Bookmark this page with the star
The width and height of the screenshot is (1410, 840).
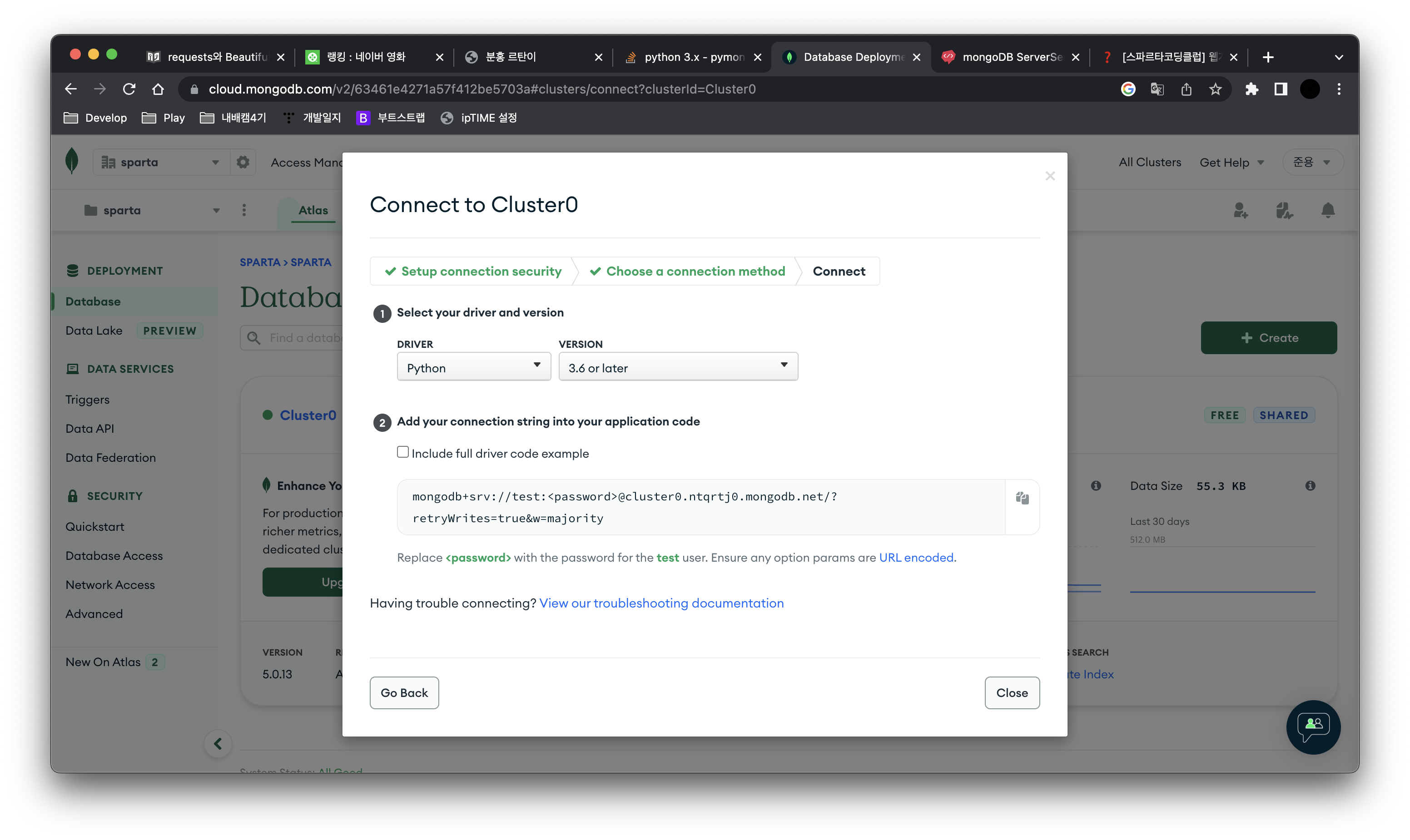pos(1215,89)
